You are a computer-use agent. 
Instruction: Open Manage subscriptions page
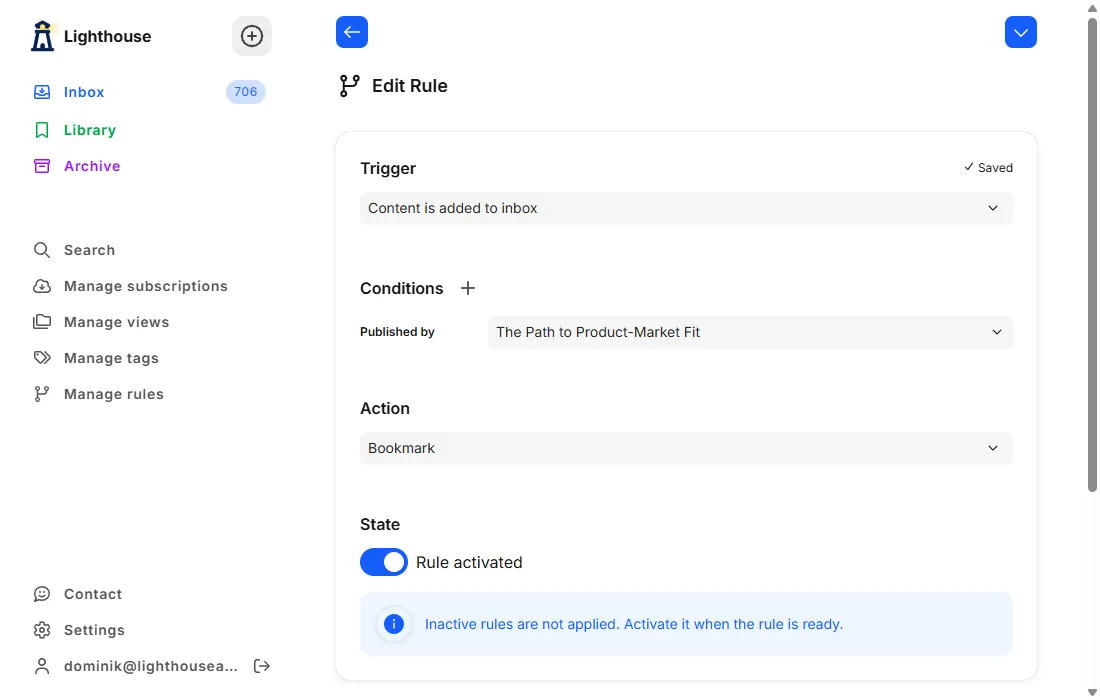coord(145,286)
